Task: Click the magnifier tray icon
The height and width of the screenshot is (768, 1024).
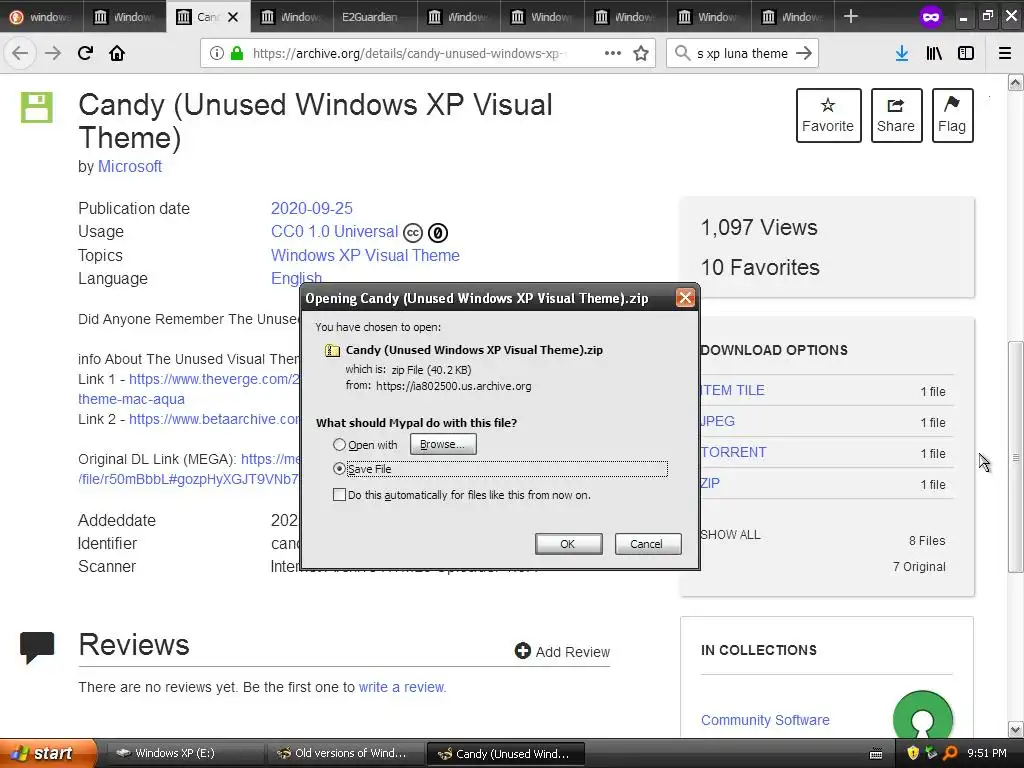Action: [x=950, y=753]
